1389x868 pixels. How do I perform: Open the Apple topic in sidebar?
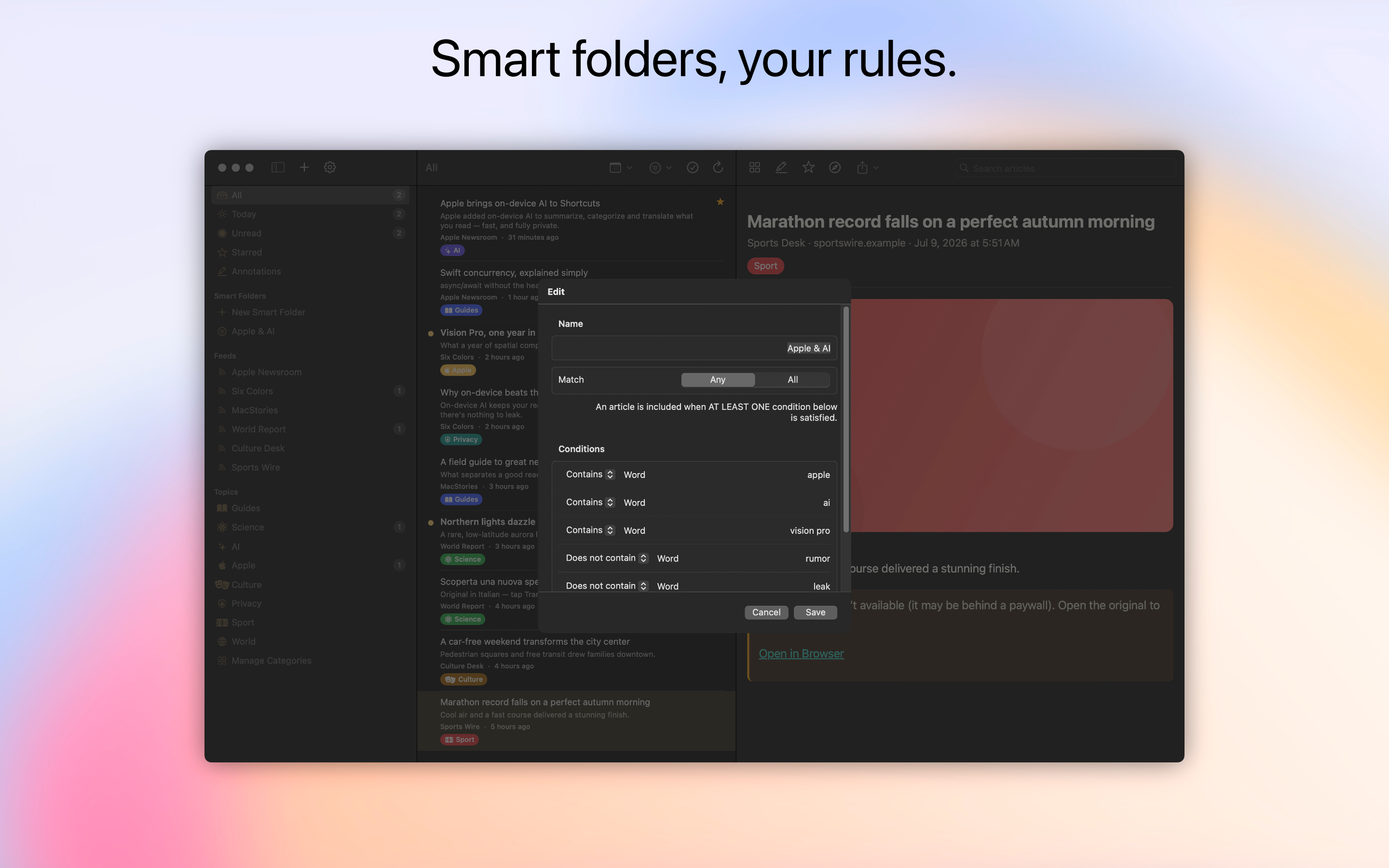pyautogui.click(x=310, y=566)
